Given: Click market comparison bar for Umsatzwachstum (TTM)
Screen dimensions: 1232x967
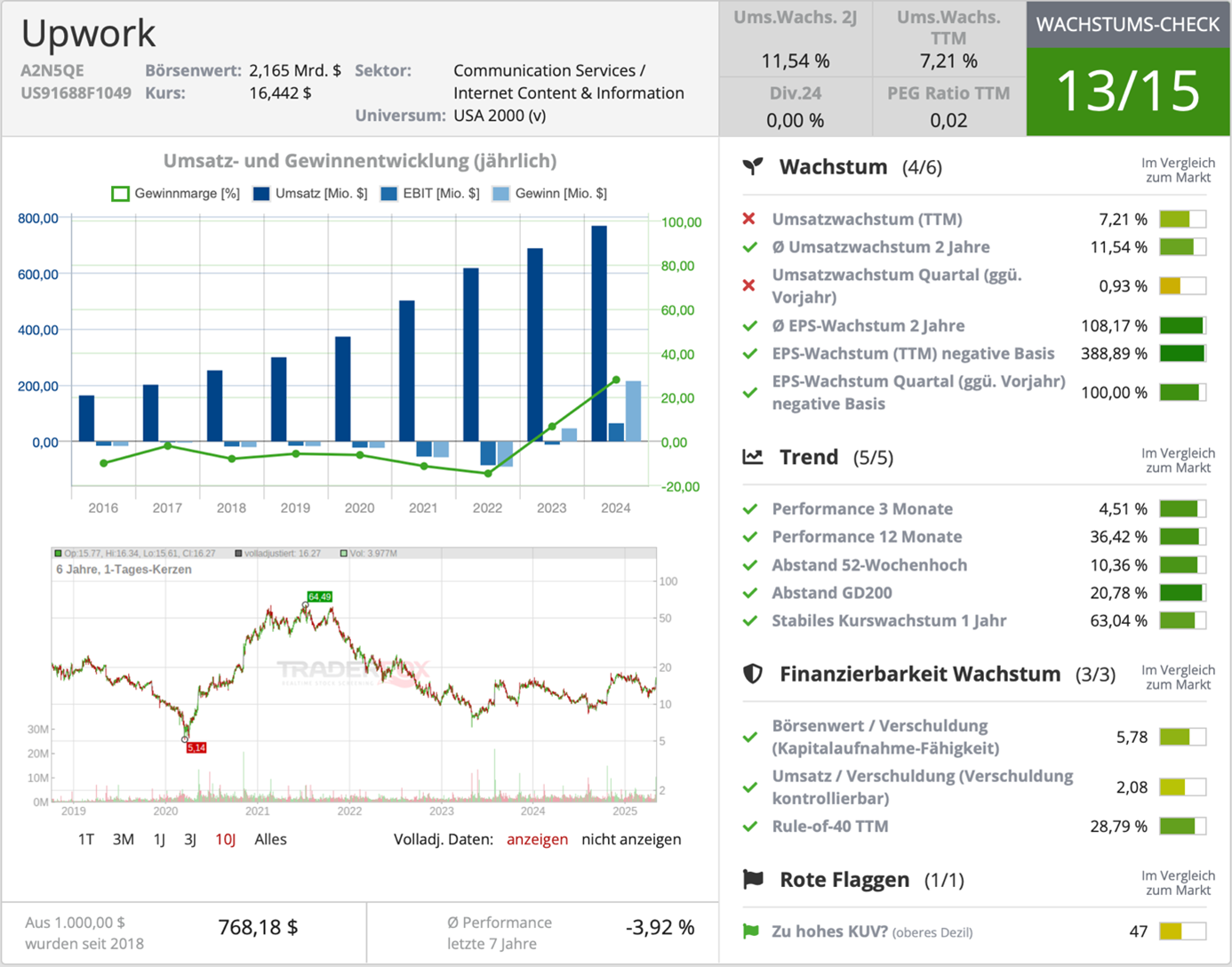Looking at the screenshot, I should click(1182, 219).
